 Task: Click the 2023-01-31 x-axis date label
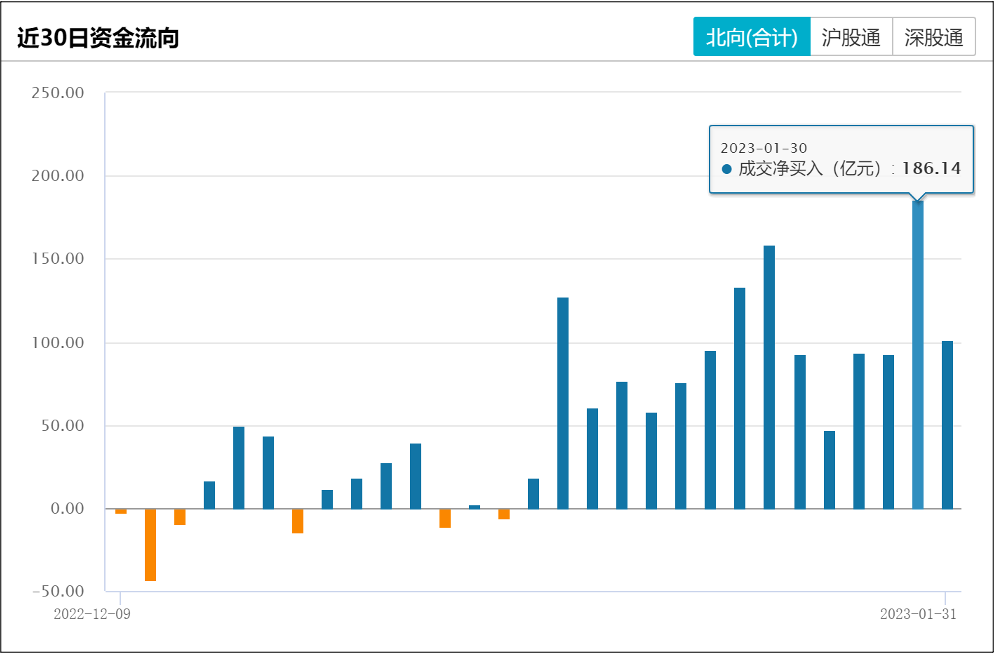(918, 615)
